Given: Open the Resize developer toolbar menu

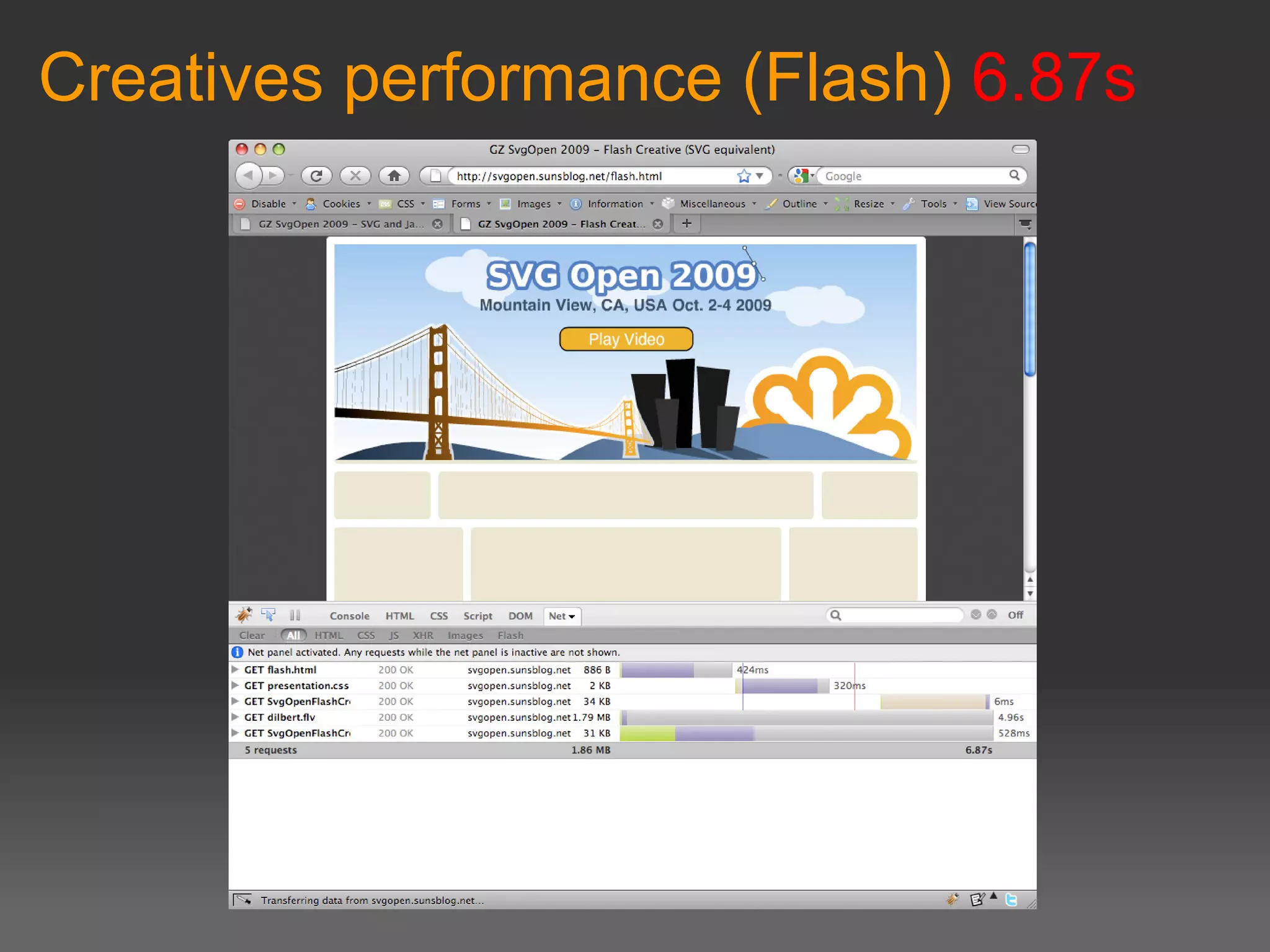Looking at the screenshot, I should click(866, 204).
